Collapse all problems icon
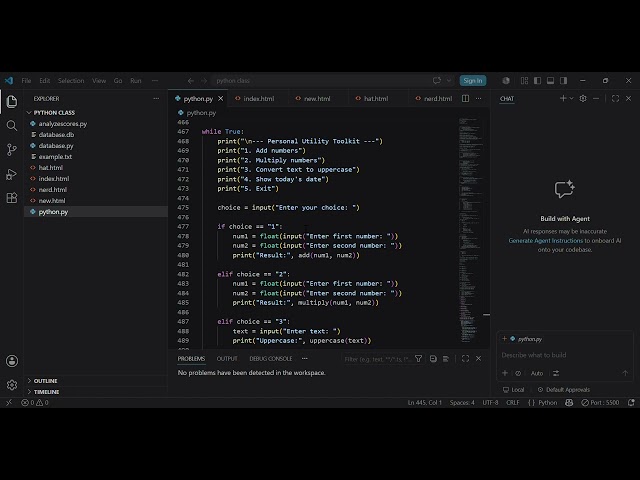640x480 pixels. [x=433, y=359]
